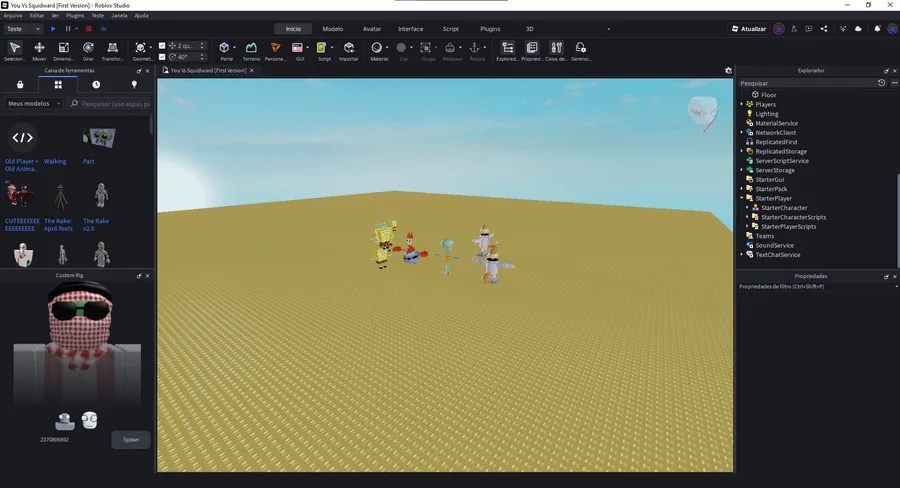Choose the Dimensionar (scale) tool
The height and width of the screenshot is (488, 900).
coord(63,51)
